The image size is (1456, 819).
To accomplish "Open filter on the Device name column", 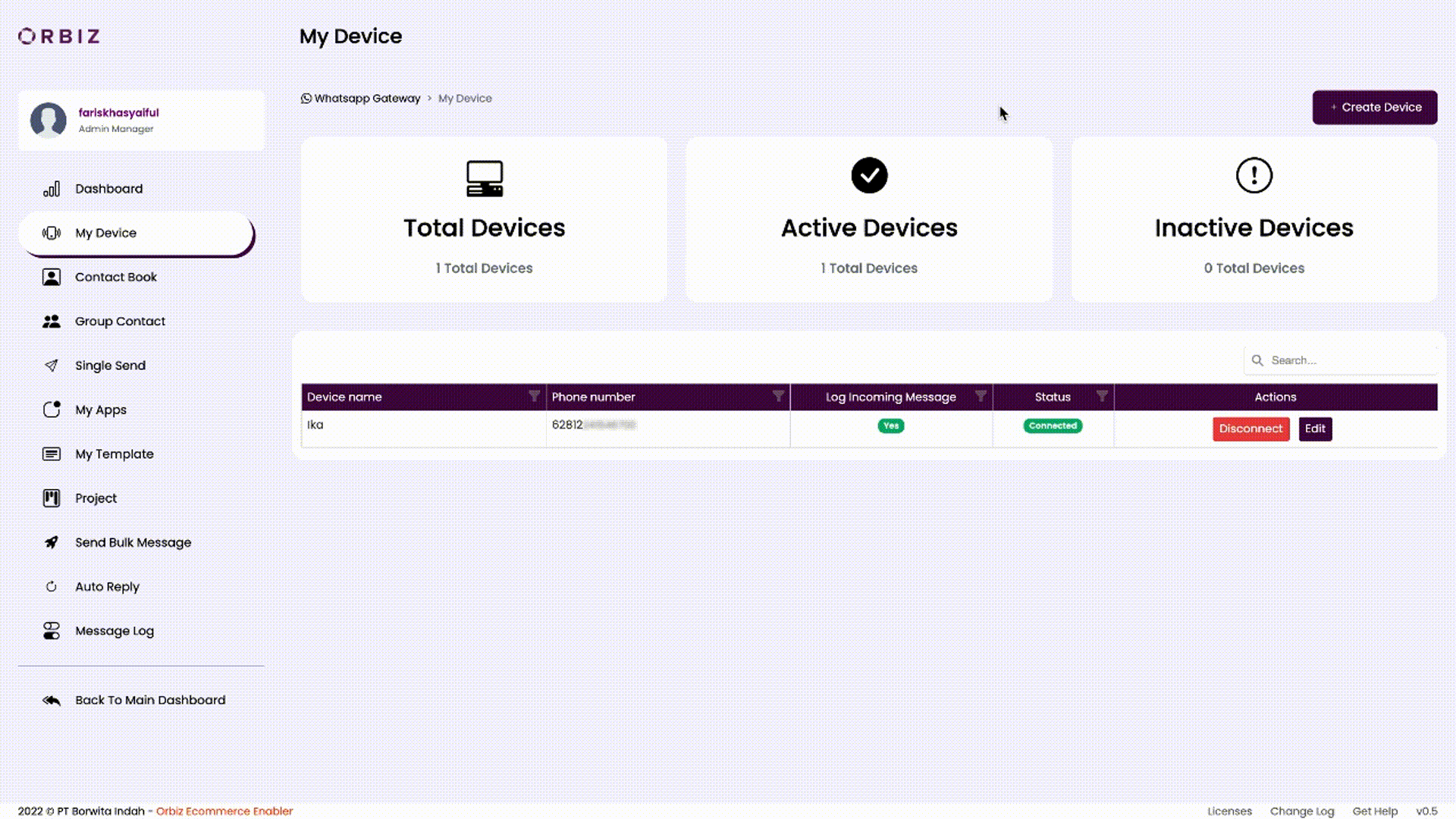I will (534, 396).
